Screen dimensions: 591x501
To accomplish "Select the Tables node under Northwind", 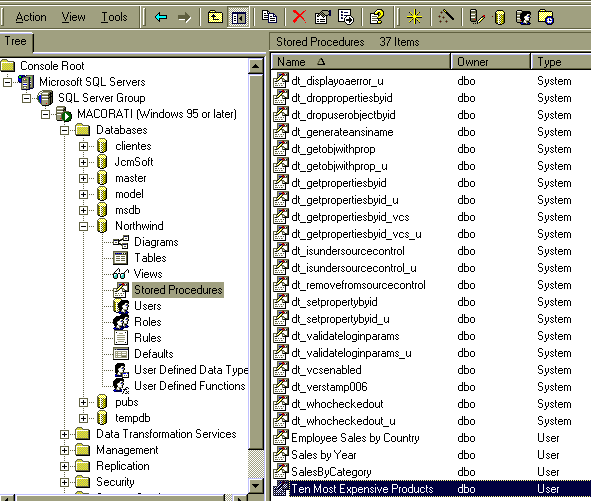I will 150,258.
